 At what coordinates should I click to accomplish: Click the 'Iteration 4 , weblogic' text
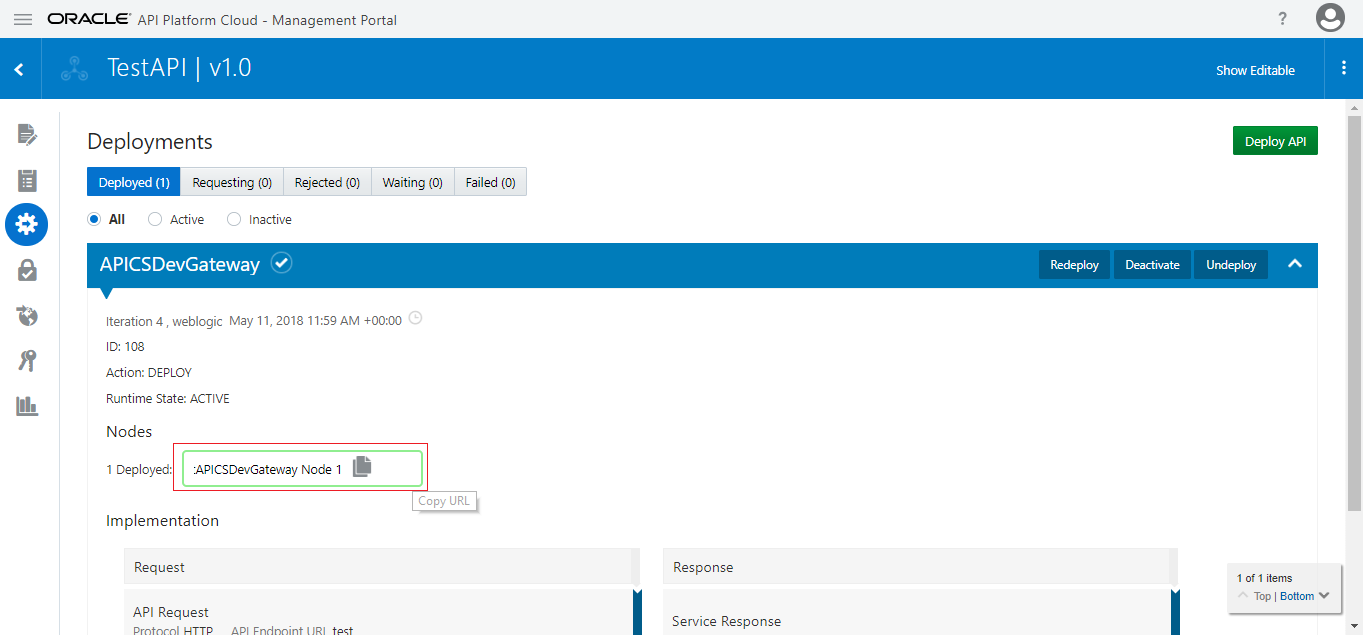(x=164, y=321)
